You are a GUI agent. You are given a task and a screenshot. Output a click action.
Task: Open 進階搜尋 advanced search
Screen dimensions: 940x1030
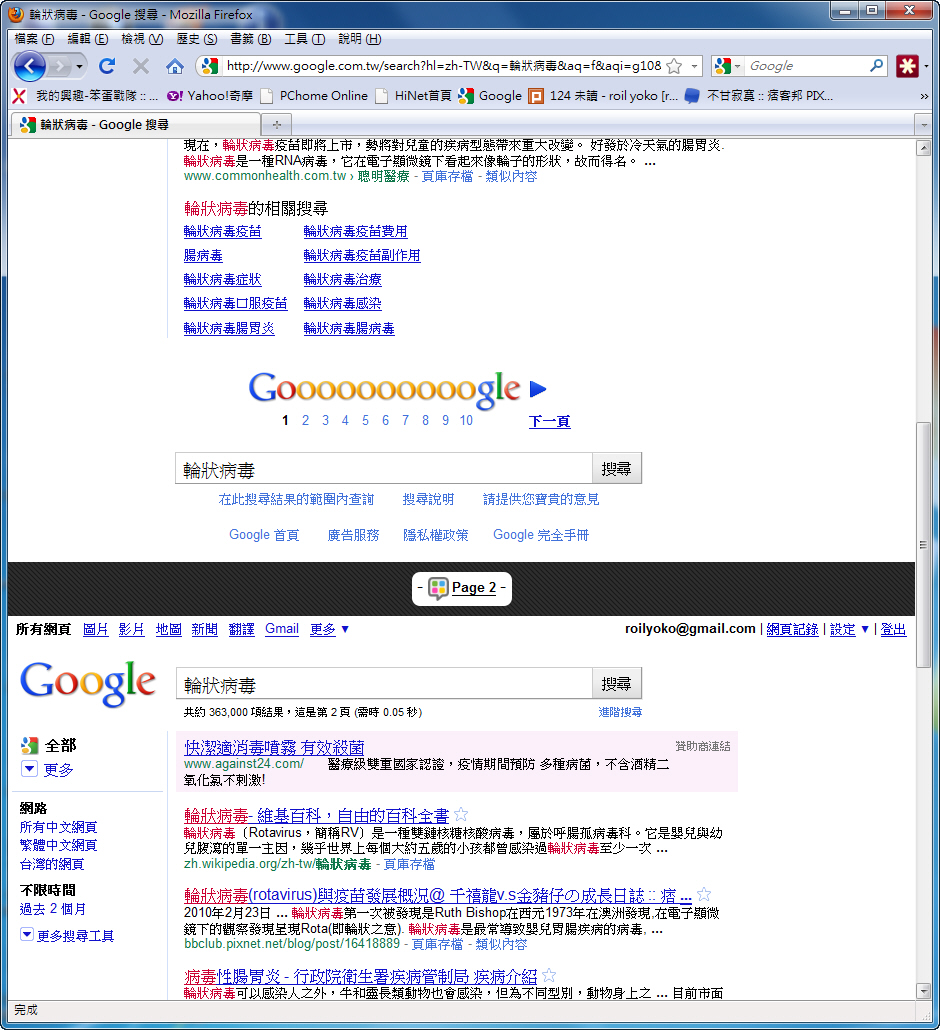point(620,712)
